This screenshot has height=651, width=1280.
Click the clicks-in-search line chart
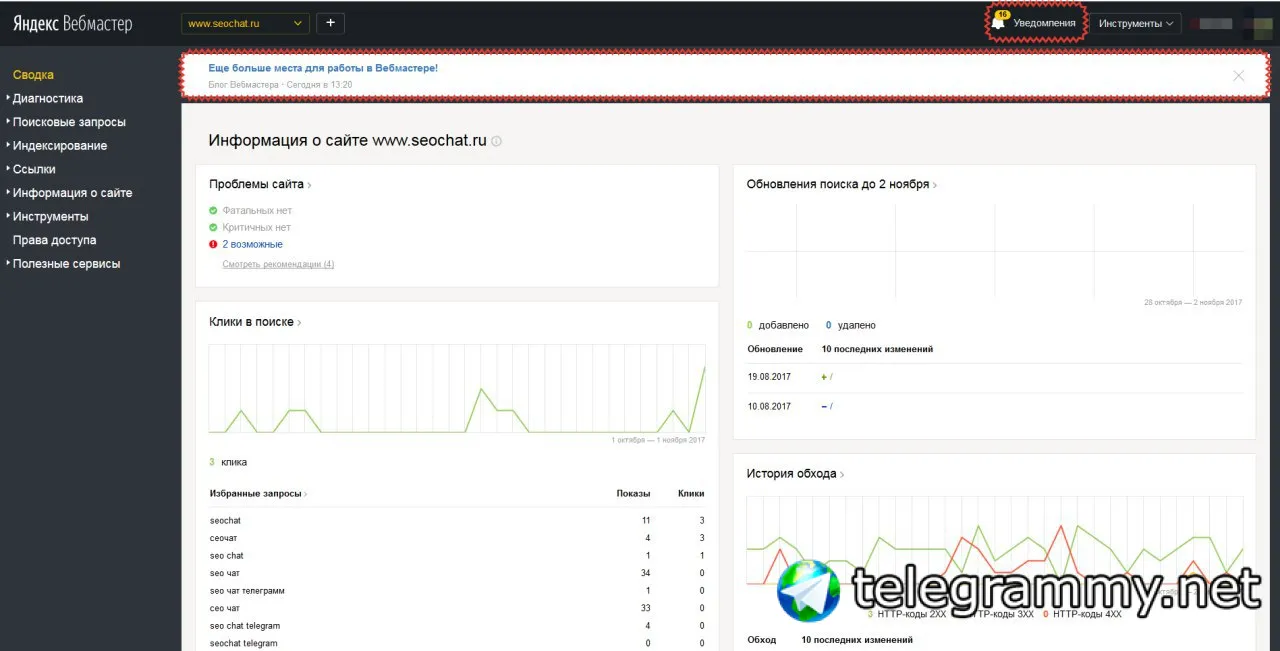point(457,389)
